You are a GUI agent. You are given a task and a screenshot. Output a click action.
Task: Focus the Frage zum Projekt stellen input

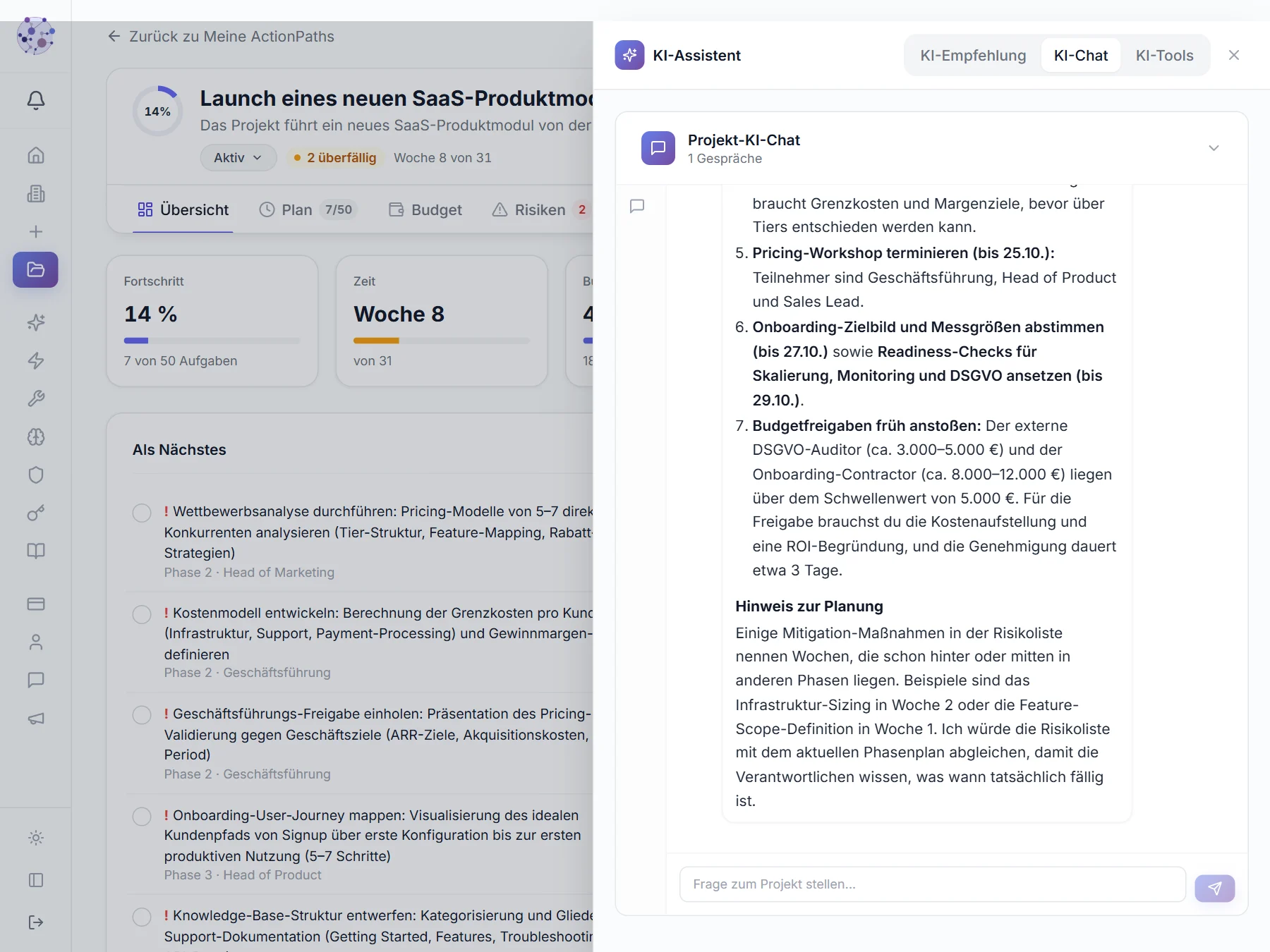932,884
